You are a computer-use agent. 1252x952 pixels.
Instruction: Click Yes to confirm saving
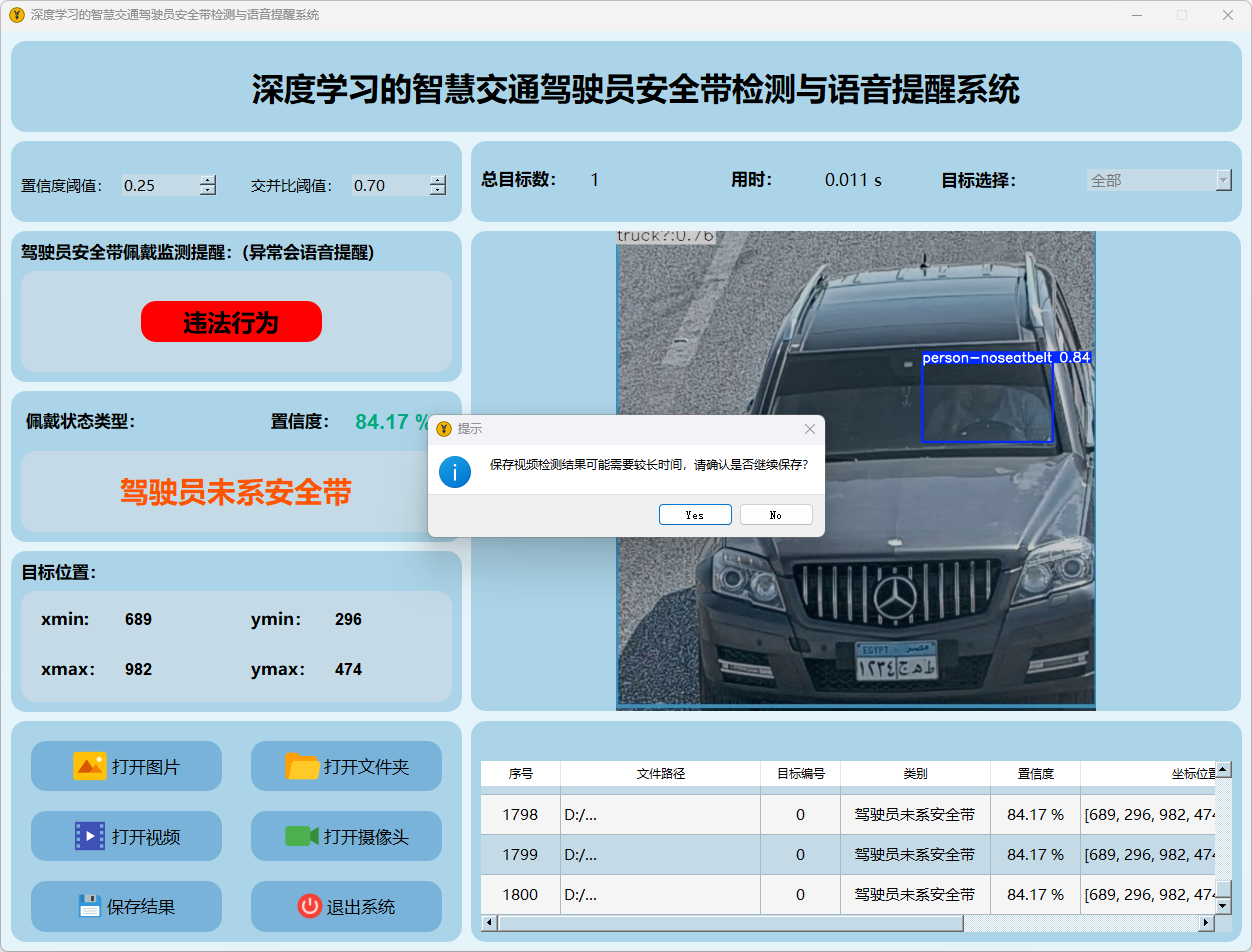click(x=695, y=515)
